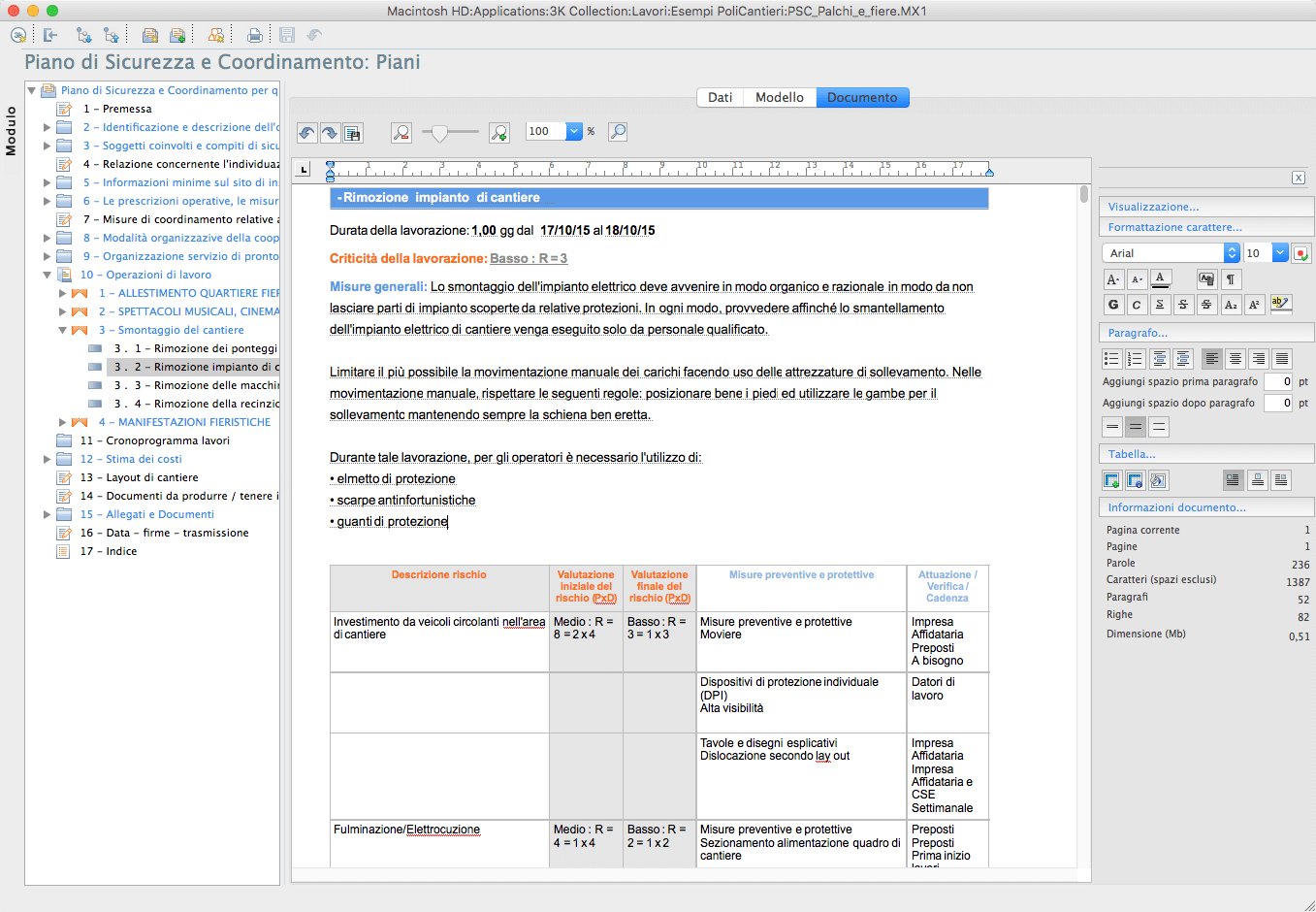Click the insert table icon
1316x912 pixels.
(1112, 480)
